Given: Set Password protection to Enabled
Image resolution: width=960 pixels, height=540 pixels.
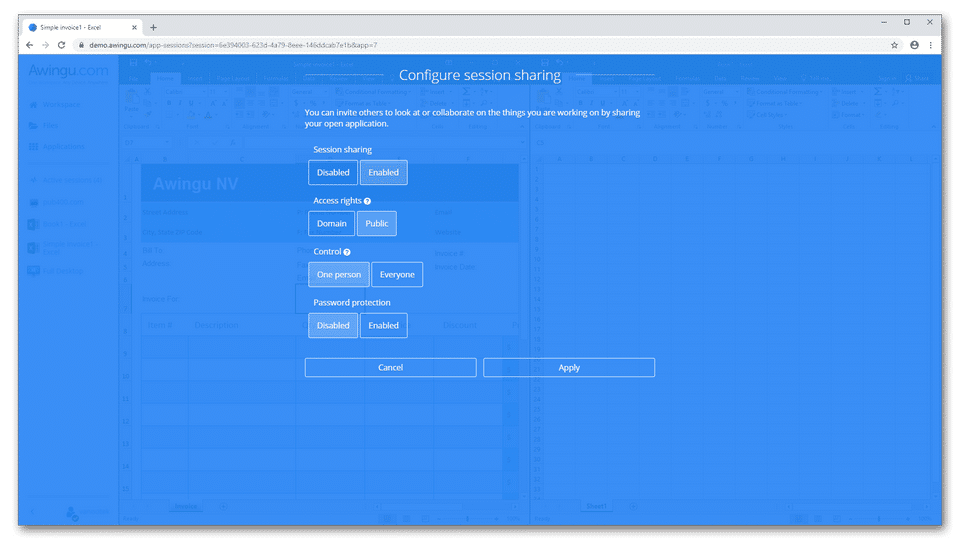Looking at the screenshot, I should (383, 325).
